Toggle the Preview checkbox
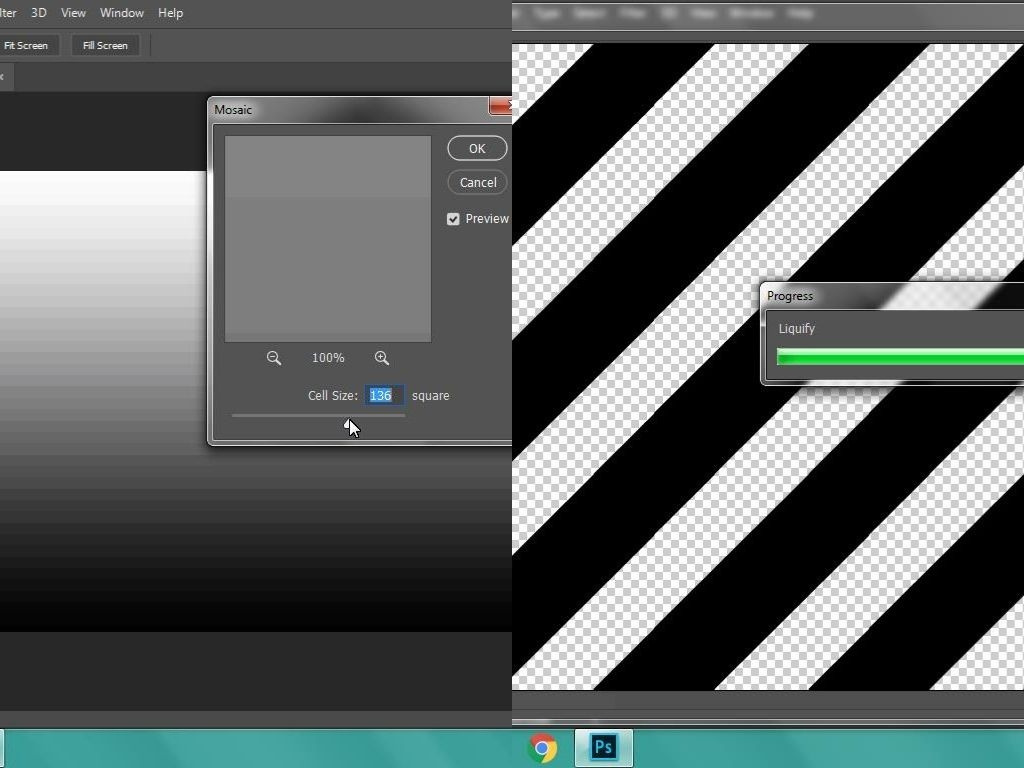 [x=453, y=218]
